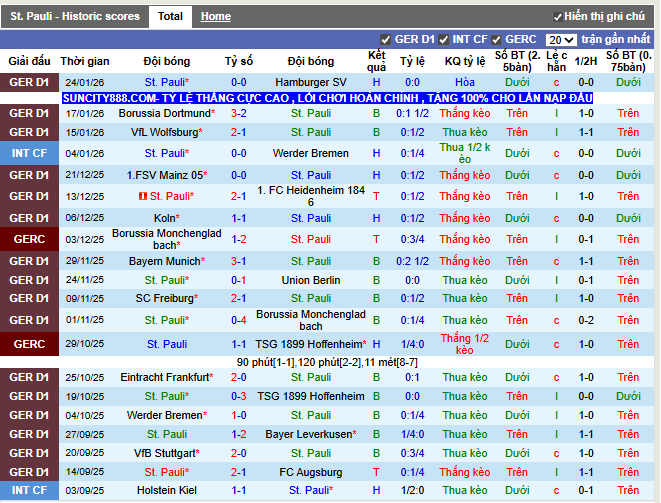
Task: Click the Union Berlin team name
Action: [x=311, y=280]
